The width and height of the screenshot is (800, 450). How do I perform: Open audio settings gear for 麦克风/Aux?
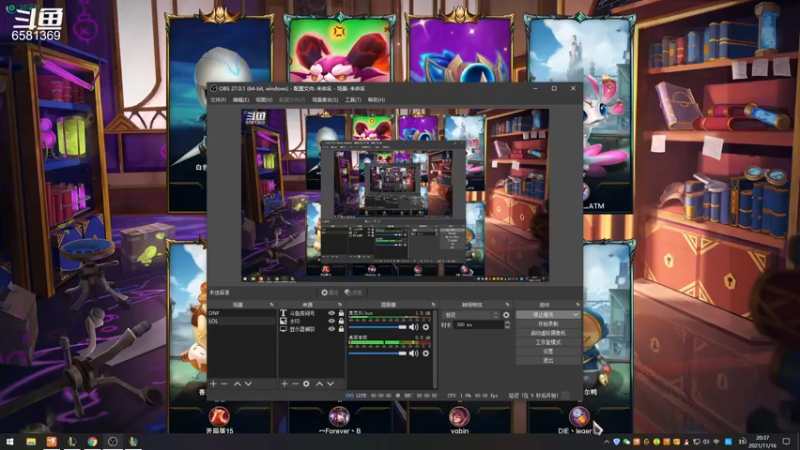click(x=426, y=327)
